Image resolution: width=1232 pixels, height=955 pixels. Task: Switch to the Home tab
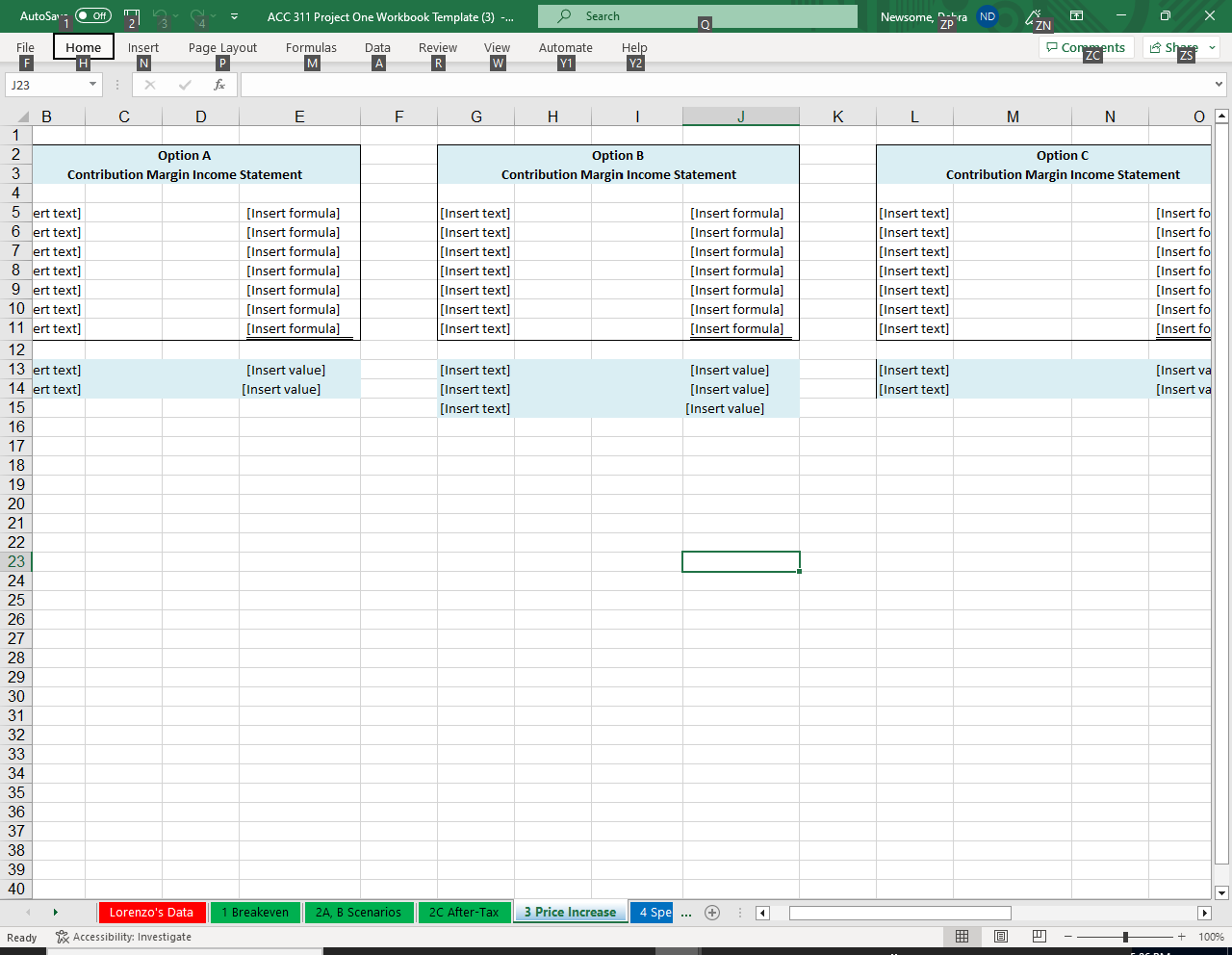click(84, 47)
